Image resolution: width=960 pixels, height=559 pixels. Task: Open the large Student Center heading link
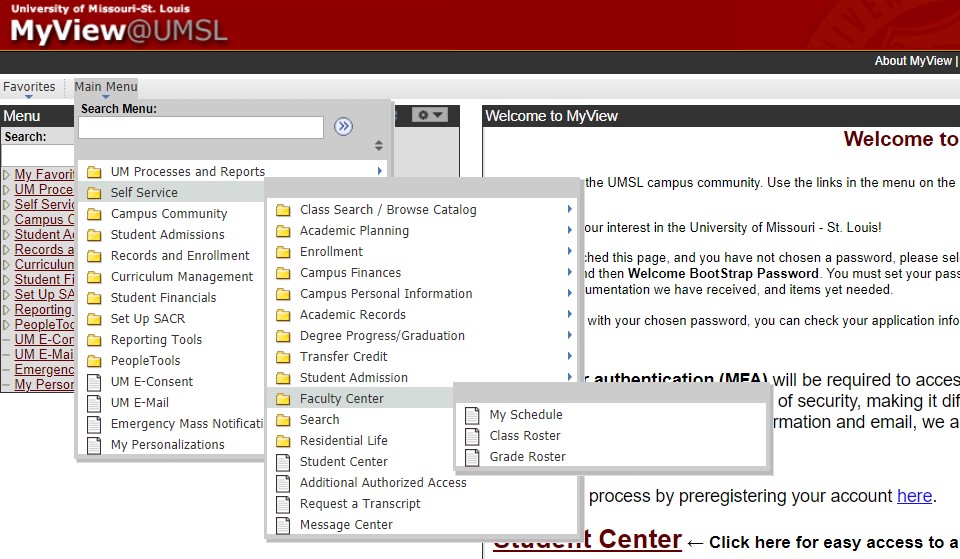(x=587, y=541)
